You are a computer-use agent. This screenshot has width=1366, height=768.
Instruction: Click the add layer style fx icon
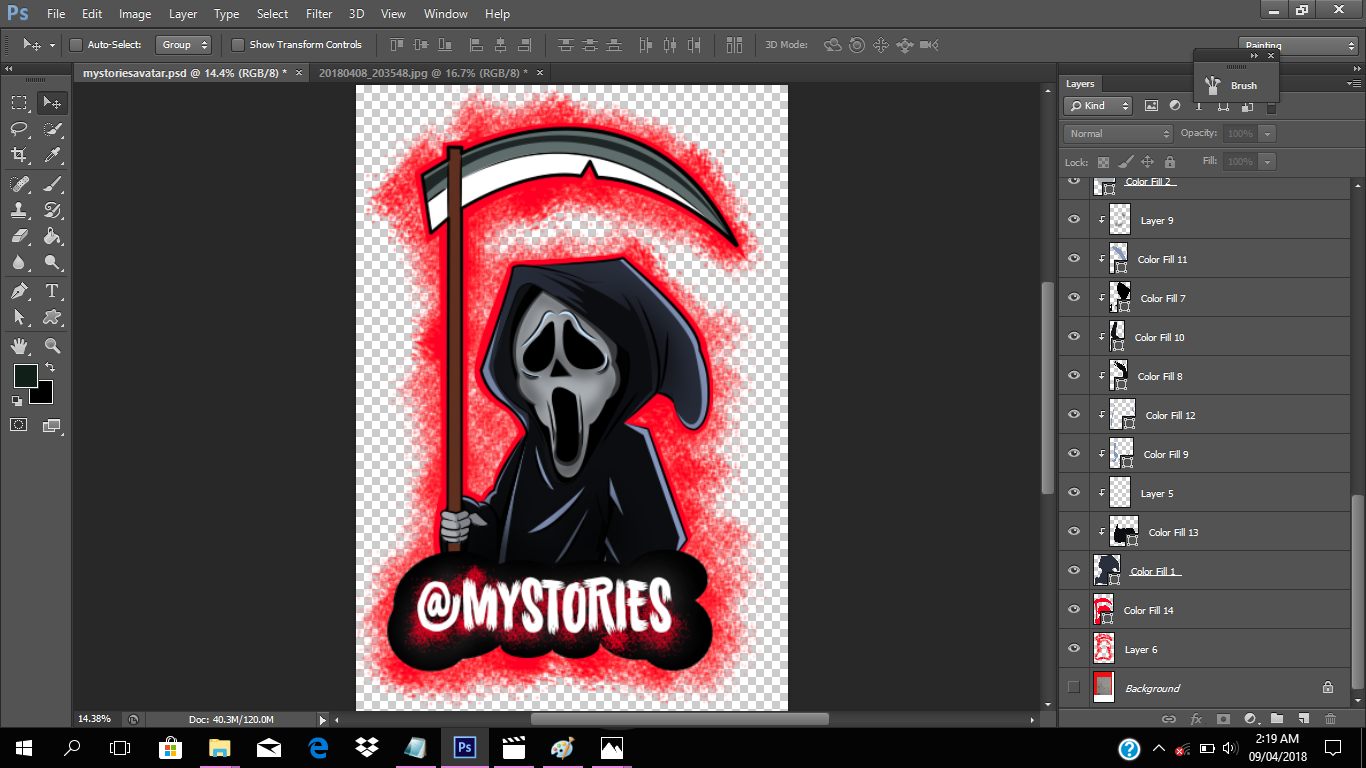(x=1196, y=718)
